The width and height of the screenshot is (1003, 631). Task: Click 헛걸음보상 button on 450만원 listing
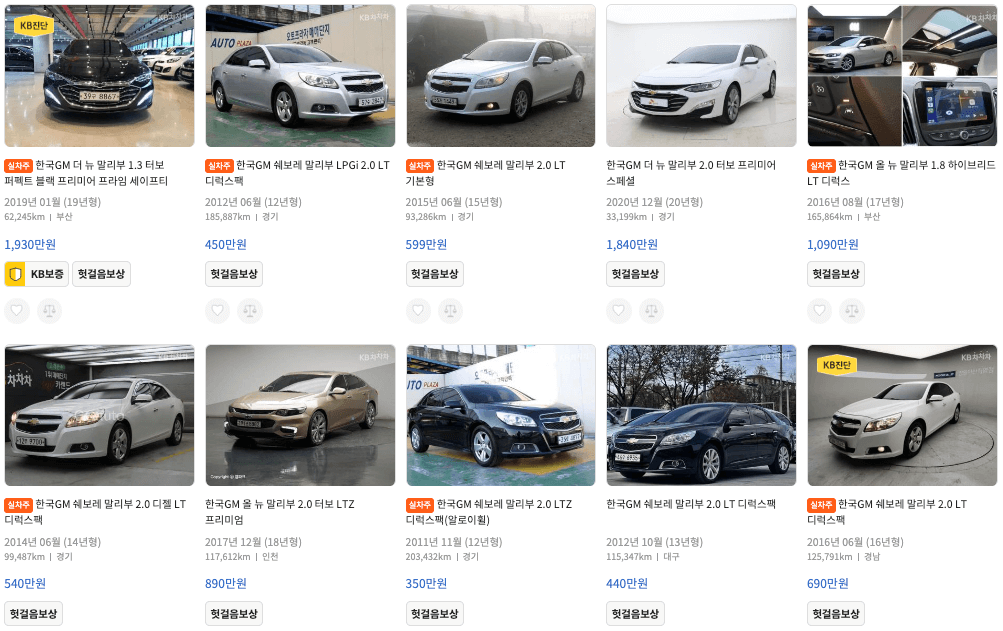coord(234,274)
